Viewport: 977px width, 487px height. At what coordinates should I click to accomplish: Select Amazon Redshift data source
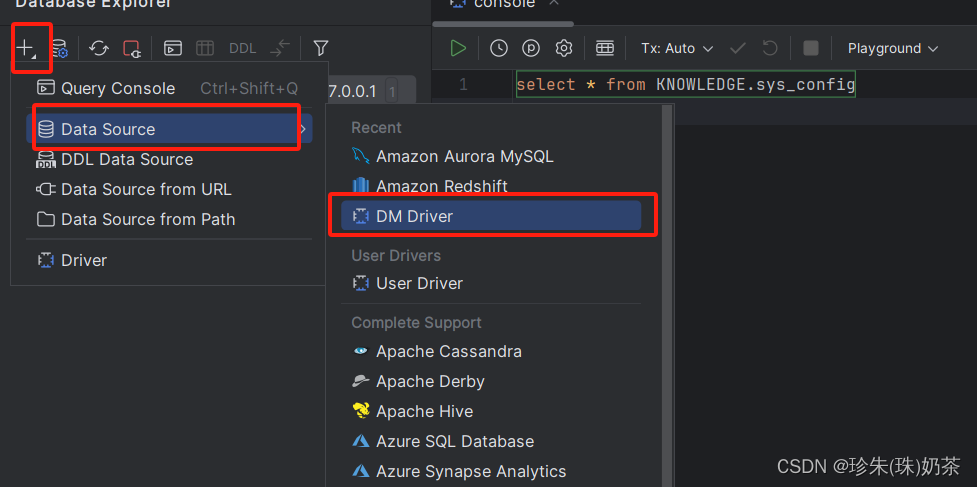(491, 186)
